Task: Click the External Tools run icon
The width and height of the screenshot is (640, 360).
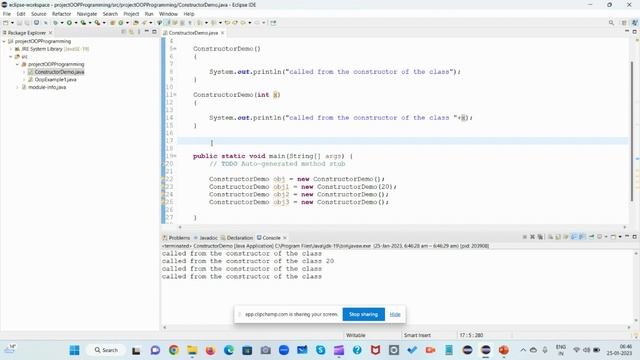Action: [98, 23]
